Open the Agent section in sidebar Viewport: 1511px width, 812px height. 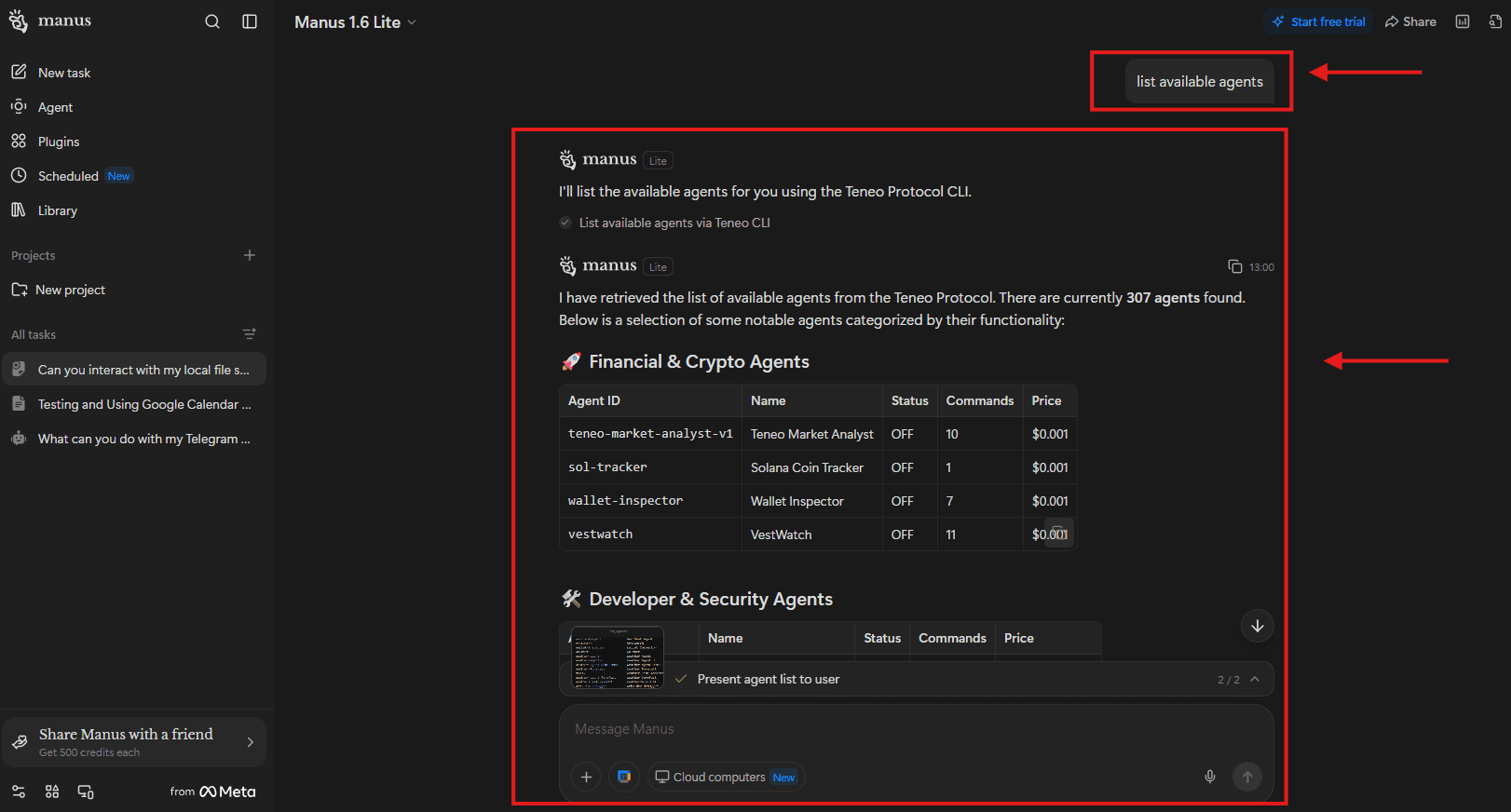134,107
